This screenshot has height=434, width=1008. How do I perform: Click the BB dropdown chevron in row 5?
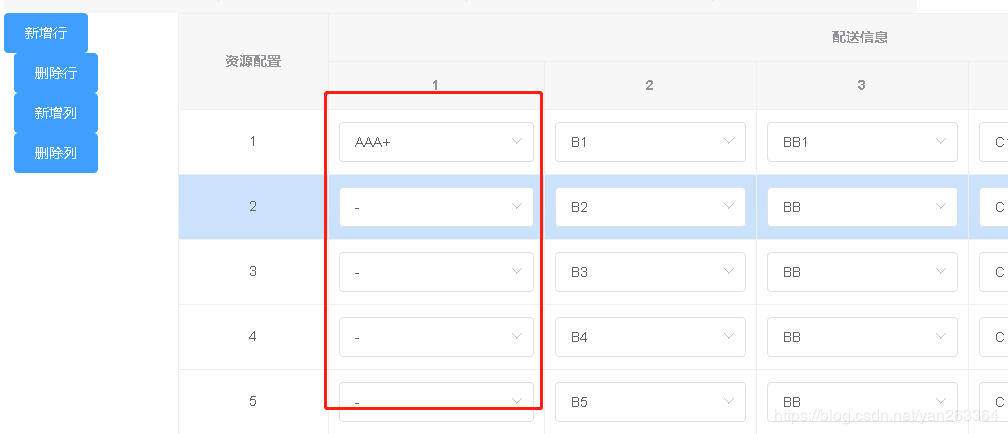941,402
